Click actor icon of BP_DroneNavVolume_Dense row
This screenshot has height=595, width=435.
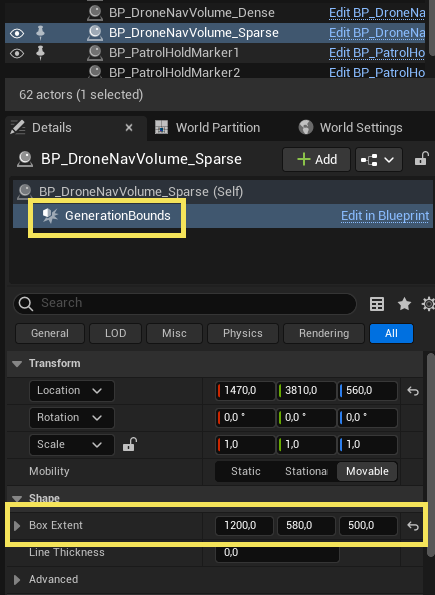coord(95,13)
